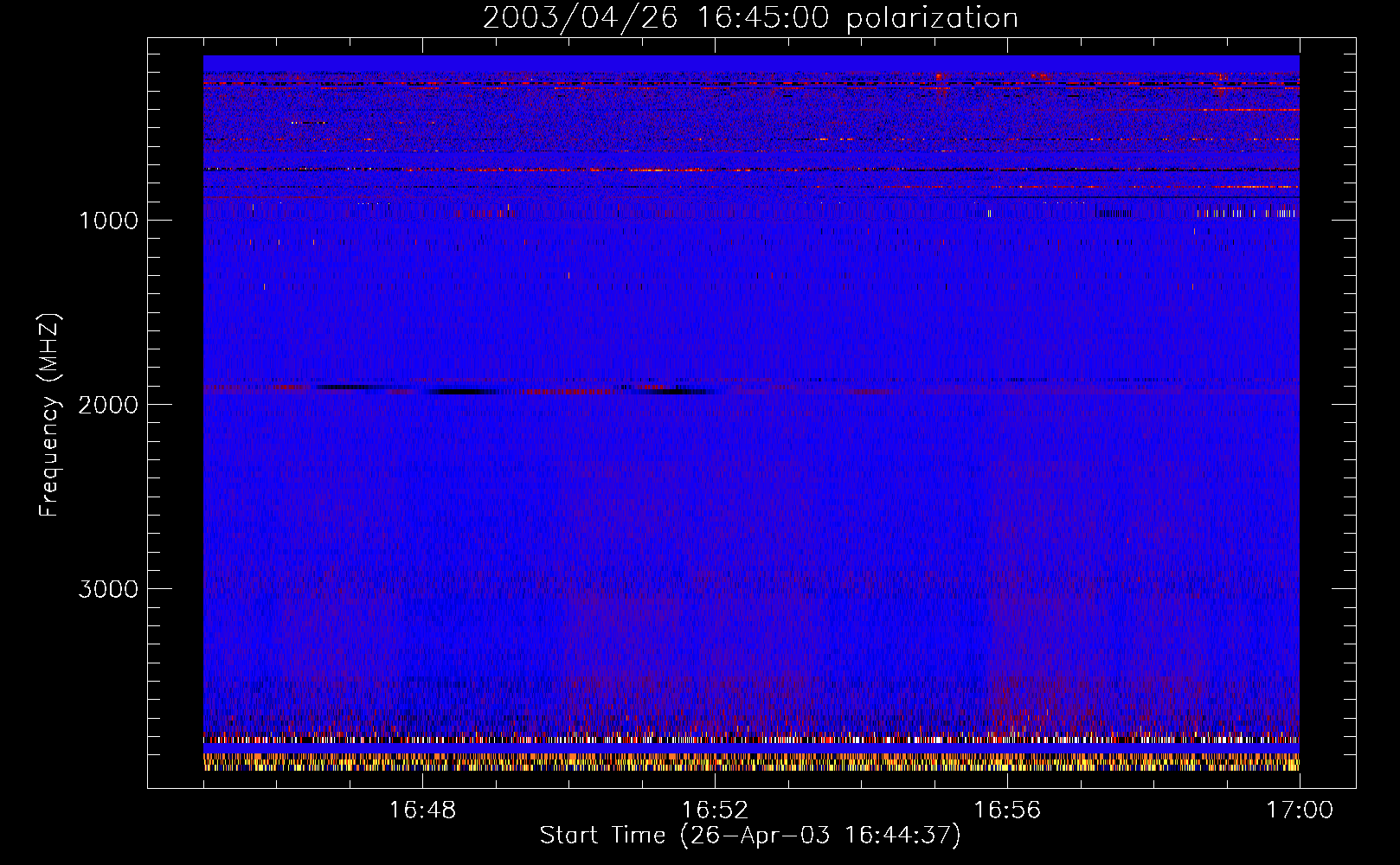Click the 'Start Time (26-Apr-03 16:44:37)' label
1400x865 pixels.
[750, 836]
